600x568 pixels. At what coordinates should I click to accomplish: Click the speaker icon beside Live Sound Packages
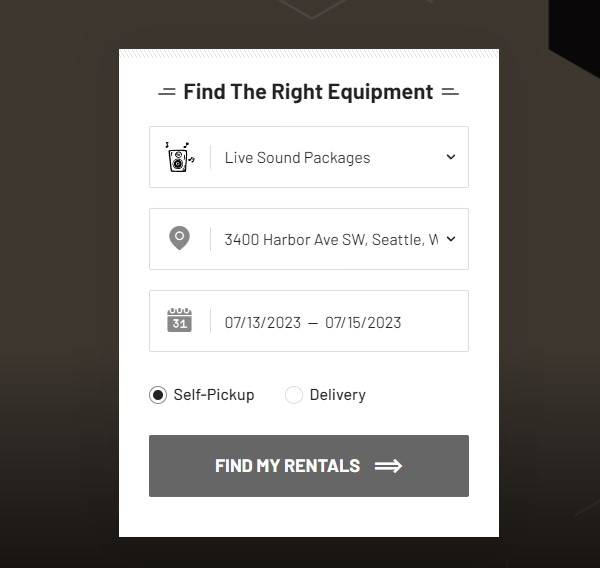pos(179,157)
